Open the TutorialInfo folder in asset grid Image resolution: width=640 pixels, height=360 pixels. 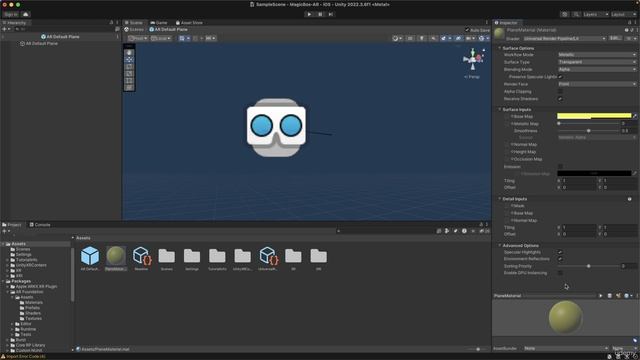[217, 256]
